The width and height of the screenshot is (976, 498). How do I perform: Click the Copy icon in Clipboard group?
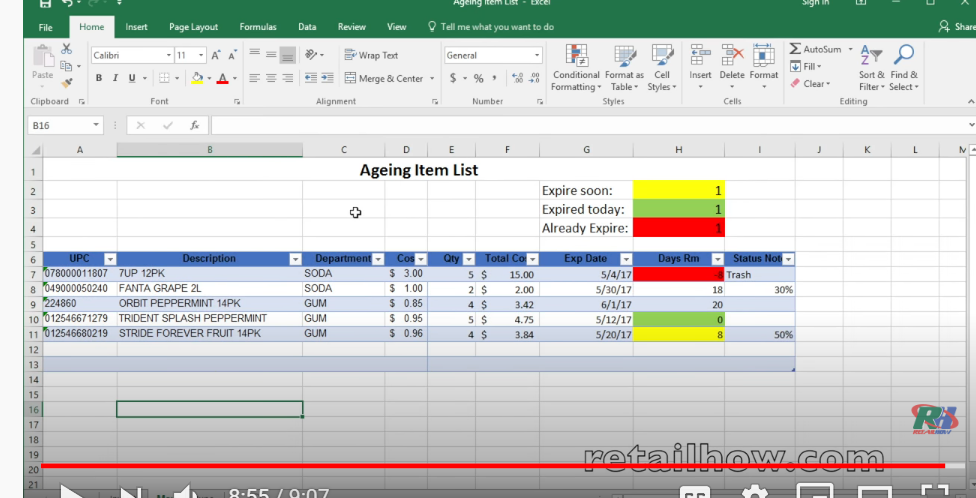(65, 66)
